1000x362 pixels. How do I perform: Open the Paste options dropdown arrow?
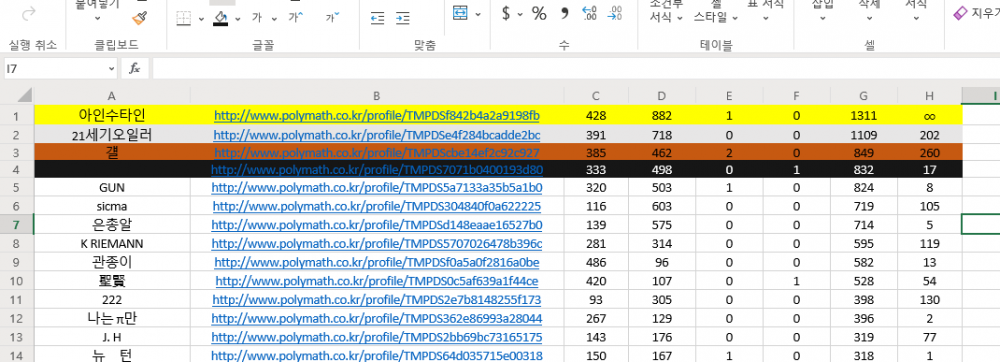point(98,18)
